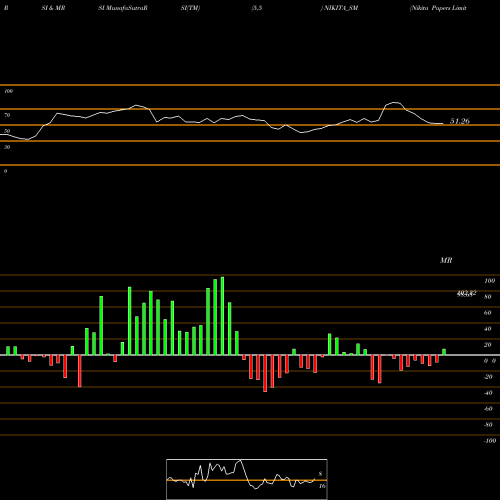
Task: Click the deepest red histogram bar
Action: click(x=265, y=373)
